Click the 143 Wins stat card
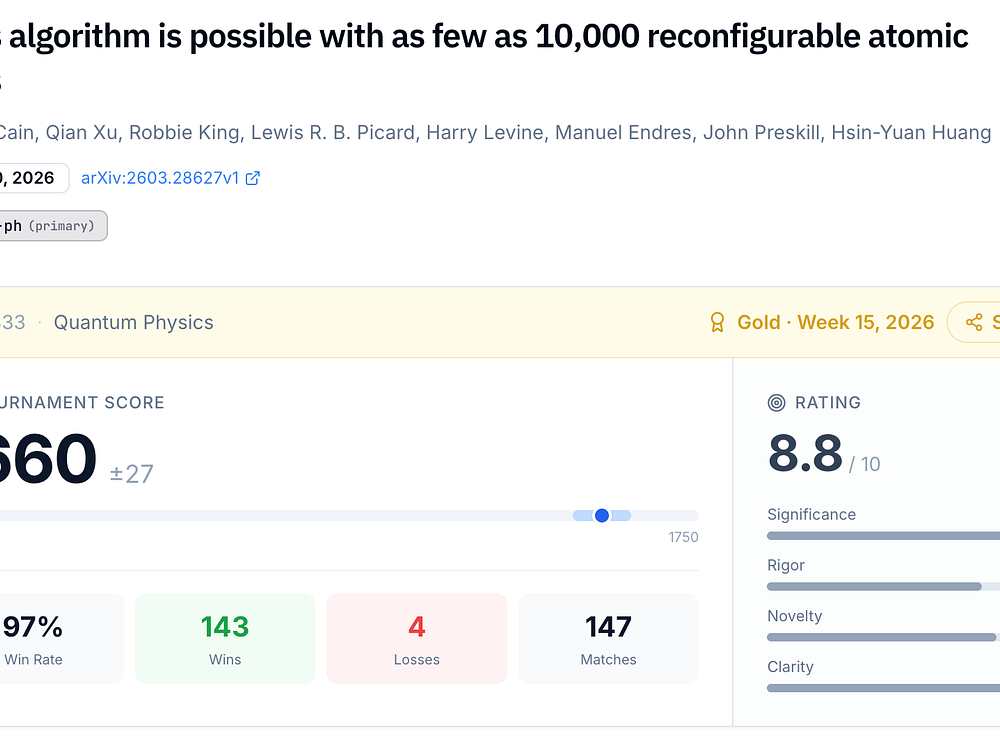The height and width of the screenshot is (750, 1000). 225,639
